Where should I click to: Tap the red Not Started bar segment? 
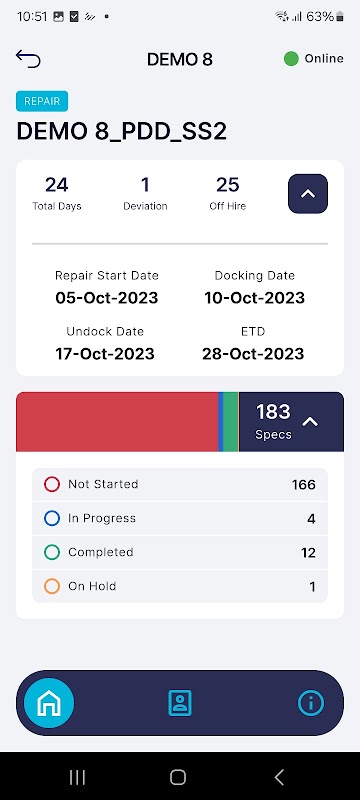click(x=117, y=422)
